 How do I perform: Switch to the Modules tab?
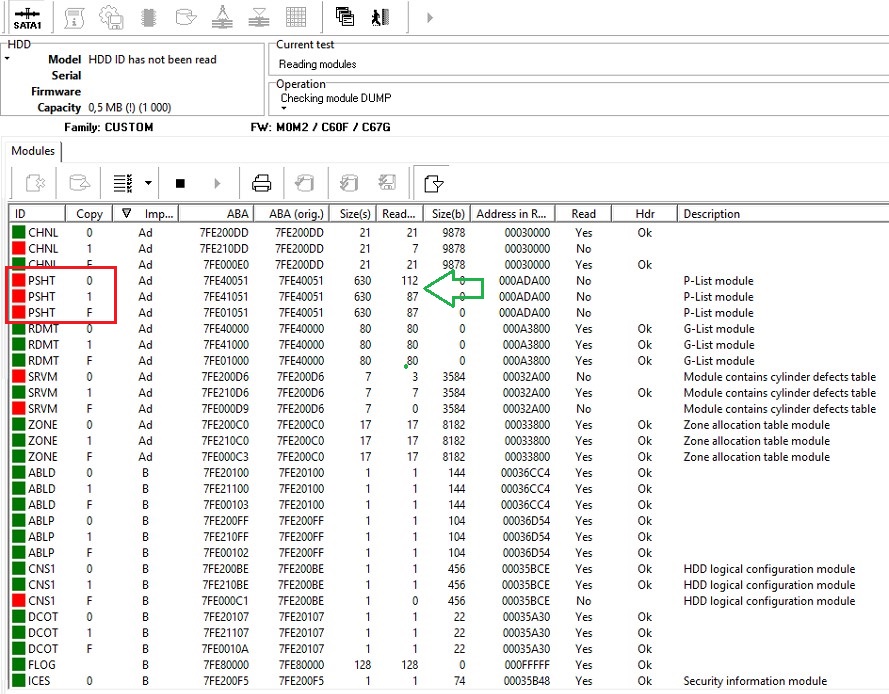[33, 151]
